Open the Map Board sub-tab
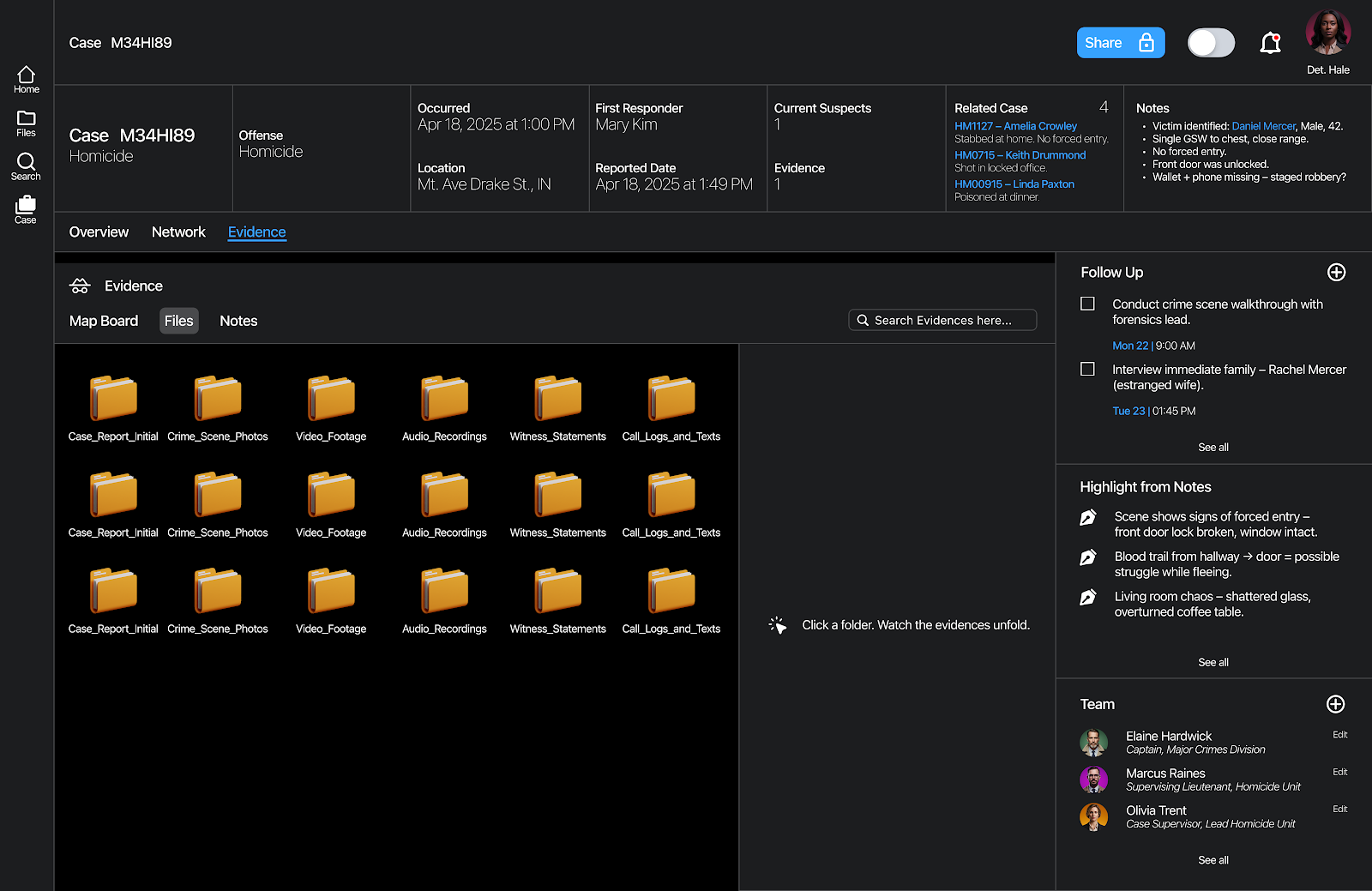 tap(104, 321)
